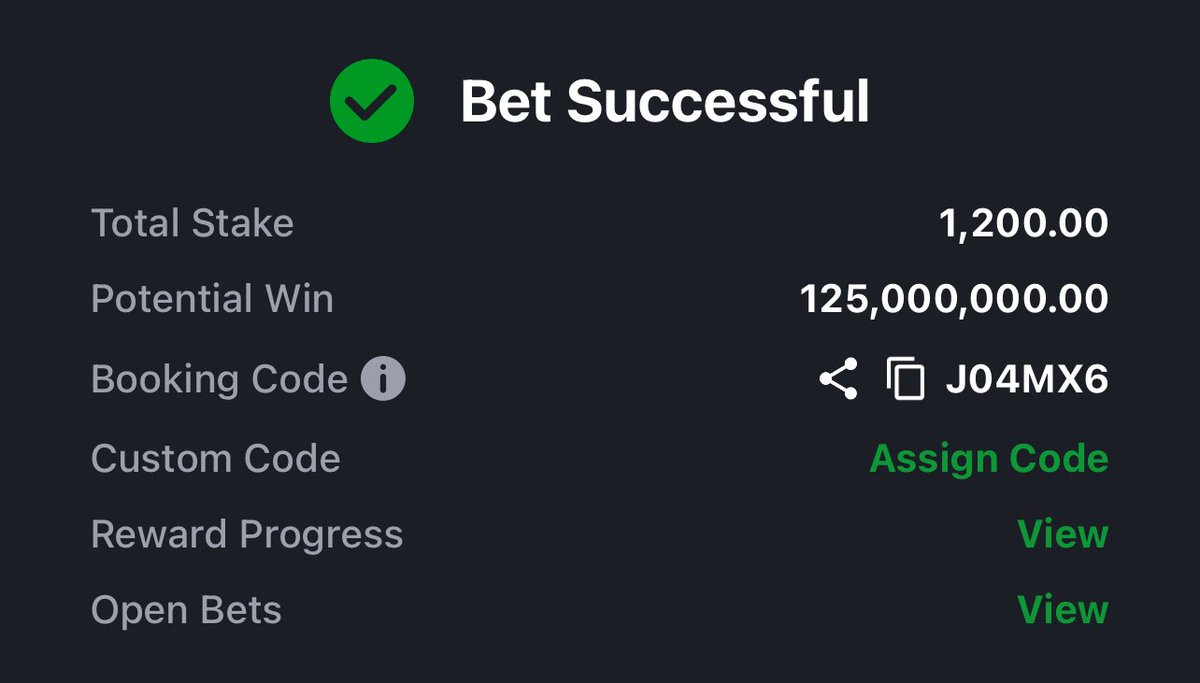Click the Custom Code label
Viewport: 1200px width, 683px height.
click(216, 459)
